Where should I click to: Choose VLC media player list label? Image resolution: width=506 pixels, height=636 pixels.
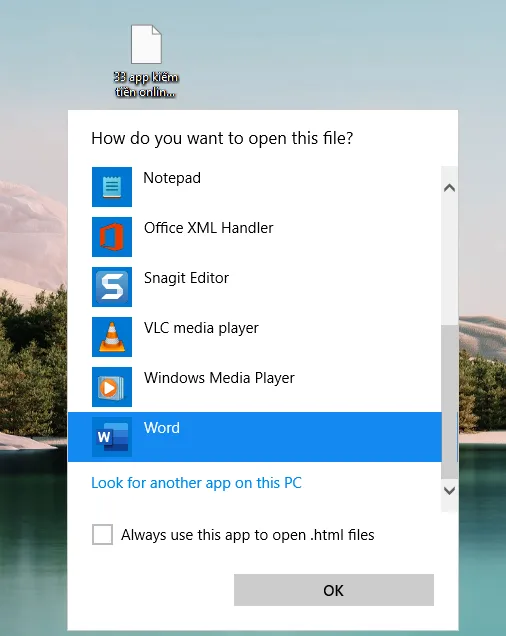click(x=201, y=328)
